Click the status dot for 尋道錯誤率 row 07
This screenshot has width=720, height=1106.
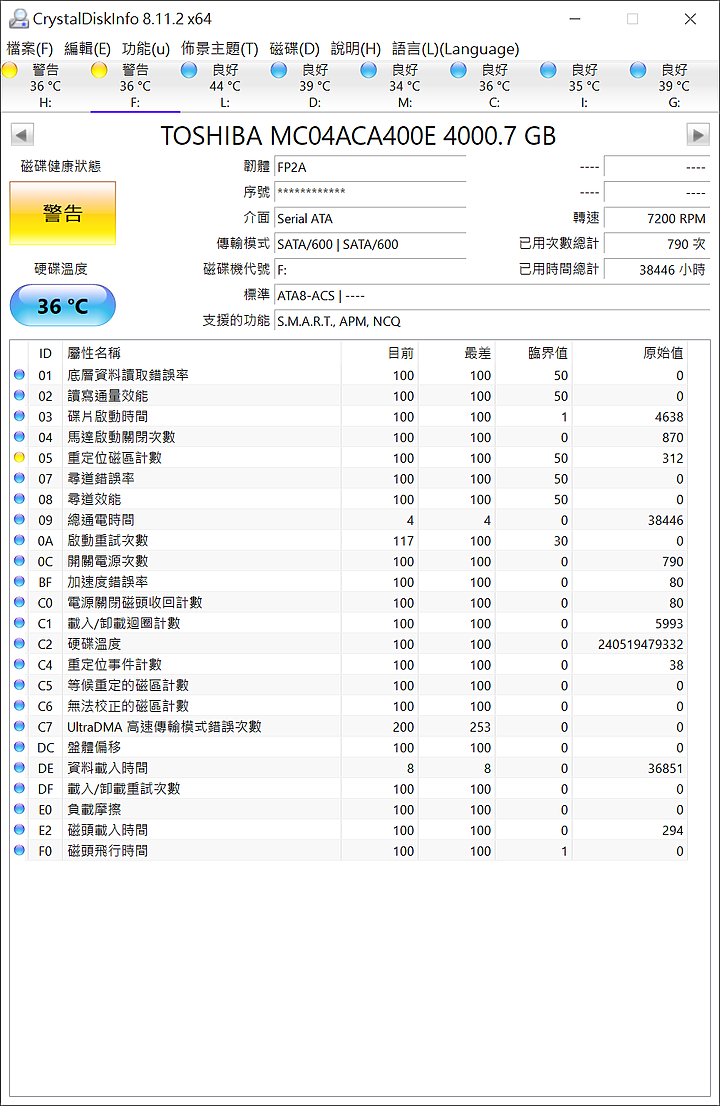point(19,478)
